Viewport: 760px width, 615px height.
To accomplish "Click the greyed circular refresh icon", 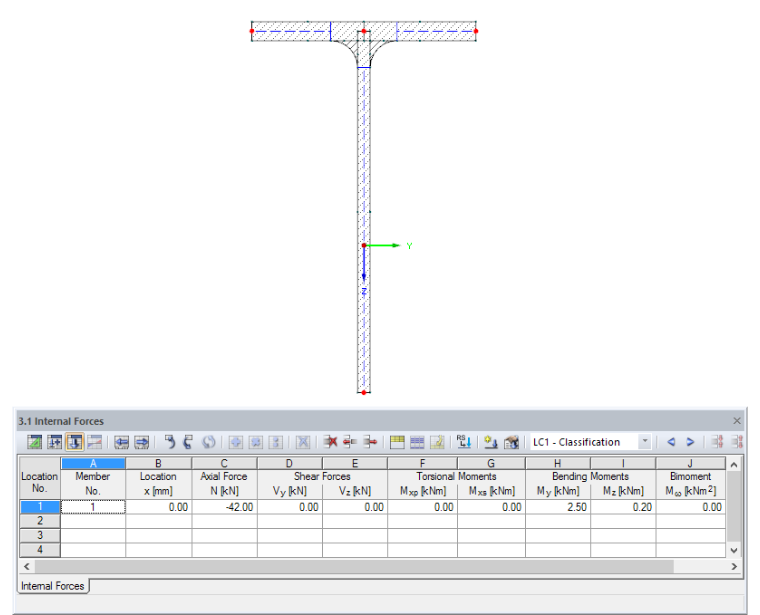I will coord(208,442).
